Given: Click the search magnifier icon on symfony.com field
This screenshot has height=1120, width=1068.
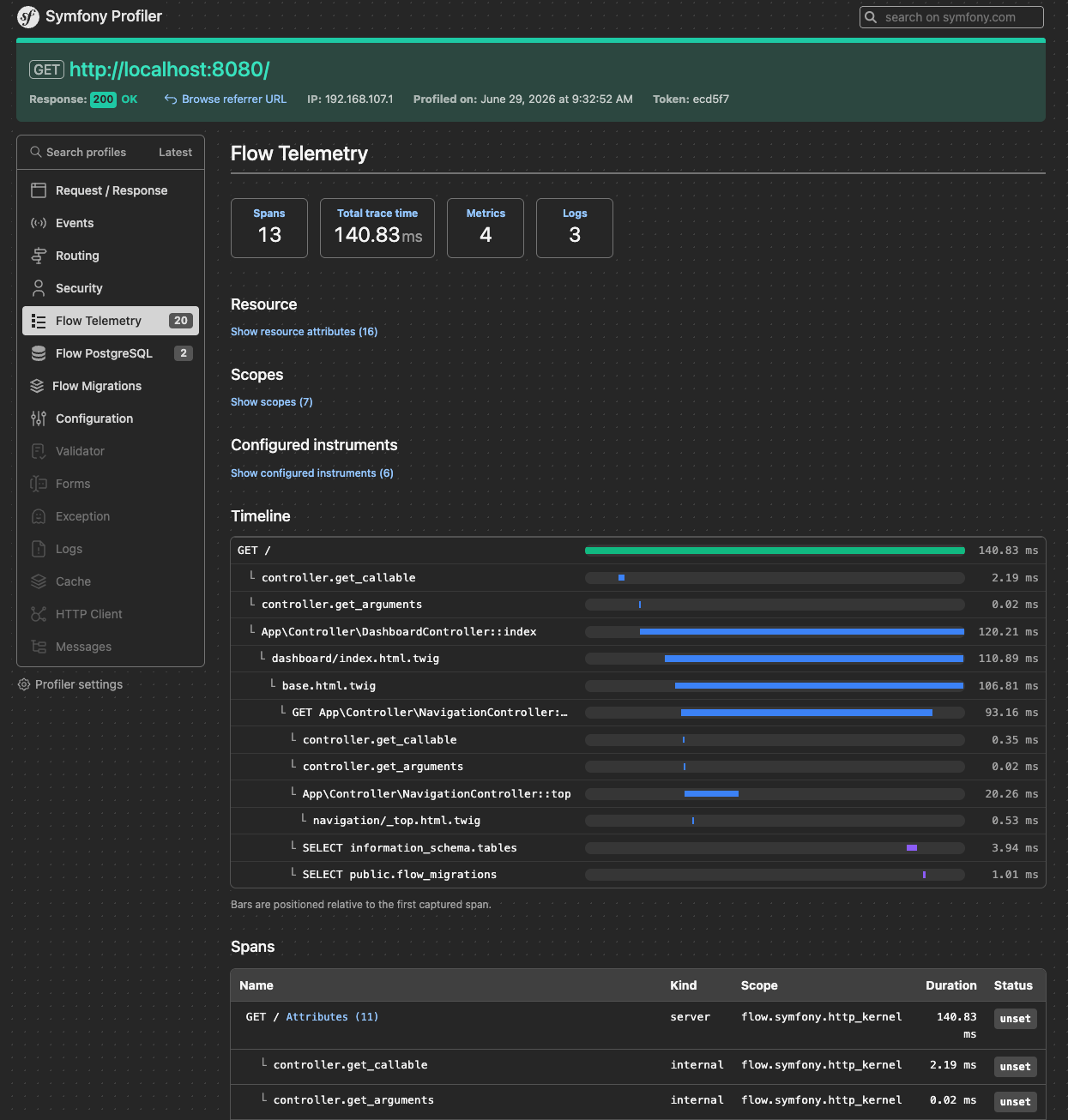Looking at the screenshot, I should (871, 17).
